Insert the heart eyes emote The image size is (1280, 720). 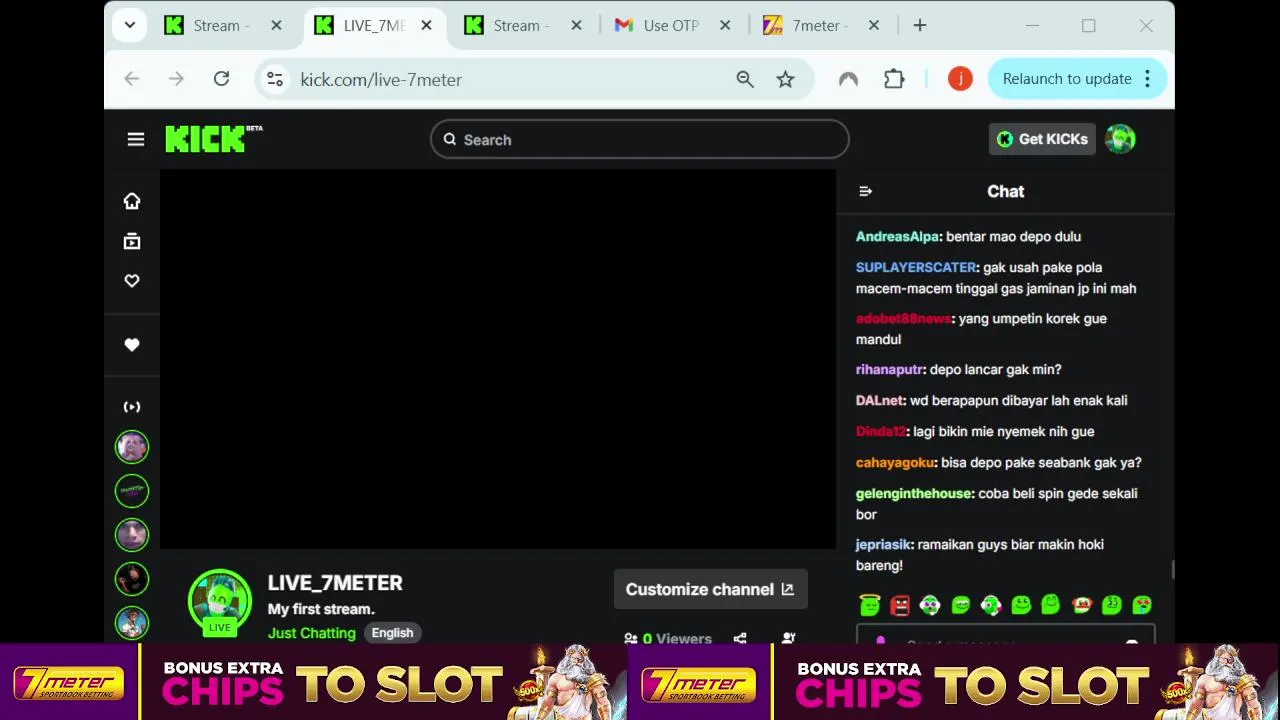tap(1142, 605)
